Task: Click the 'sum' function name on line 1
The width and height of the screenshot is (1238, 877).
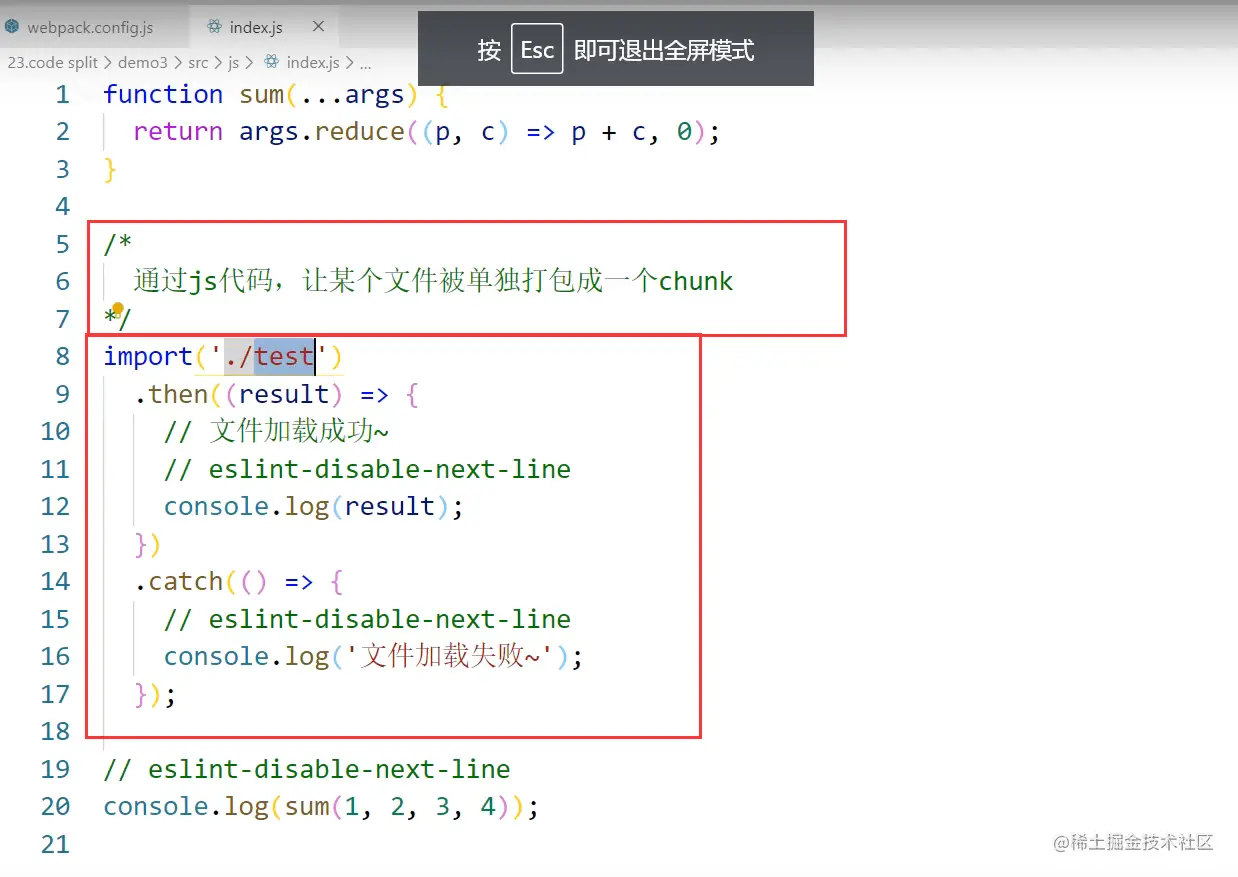Action: click(x=261, y=94)
